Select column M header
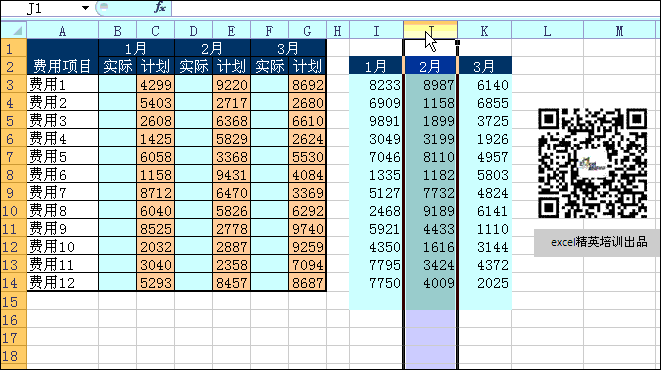The height and width of the screenshot is (370, 661). [x=620, y=31]
